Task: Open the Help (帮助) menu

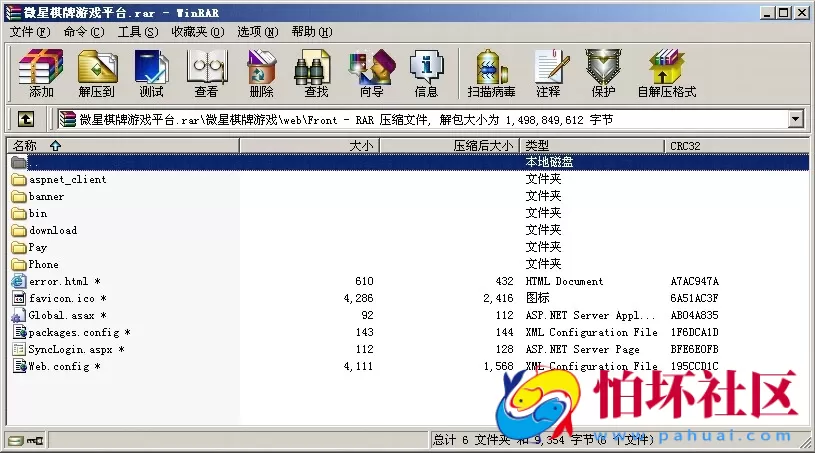Action: (312, 32)
